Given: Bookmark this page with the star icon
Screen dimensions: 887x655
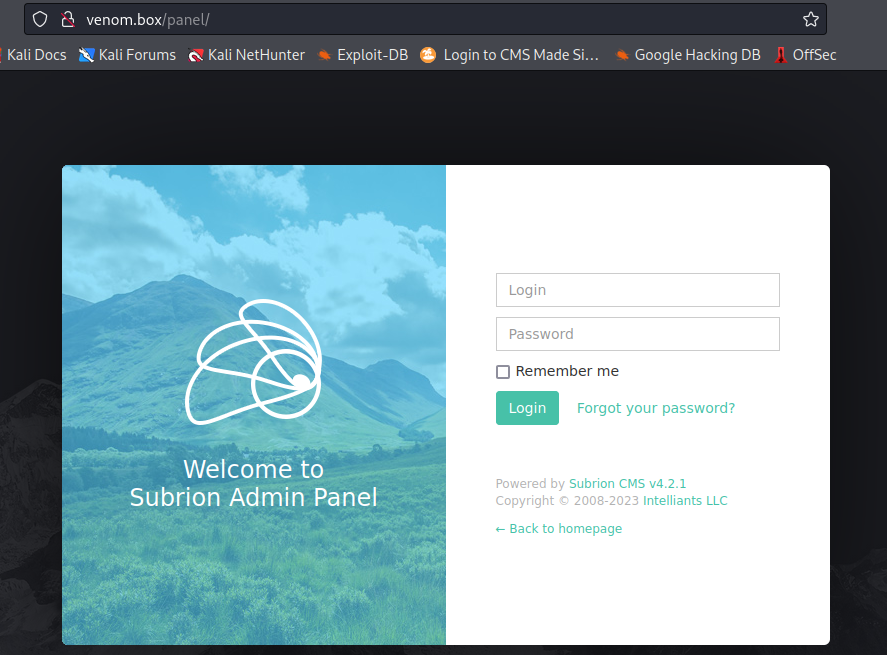Looking at the screenshot, I should (x=811, y=19).
